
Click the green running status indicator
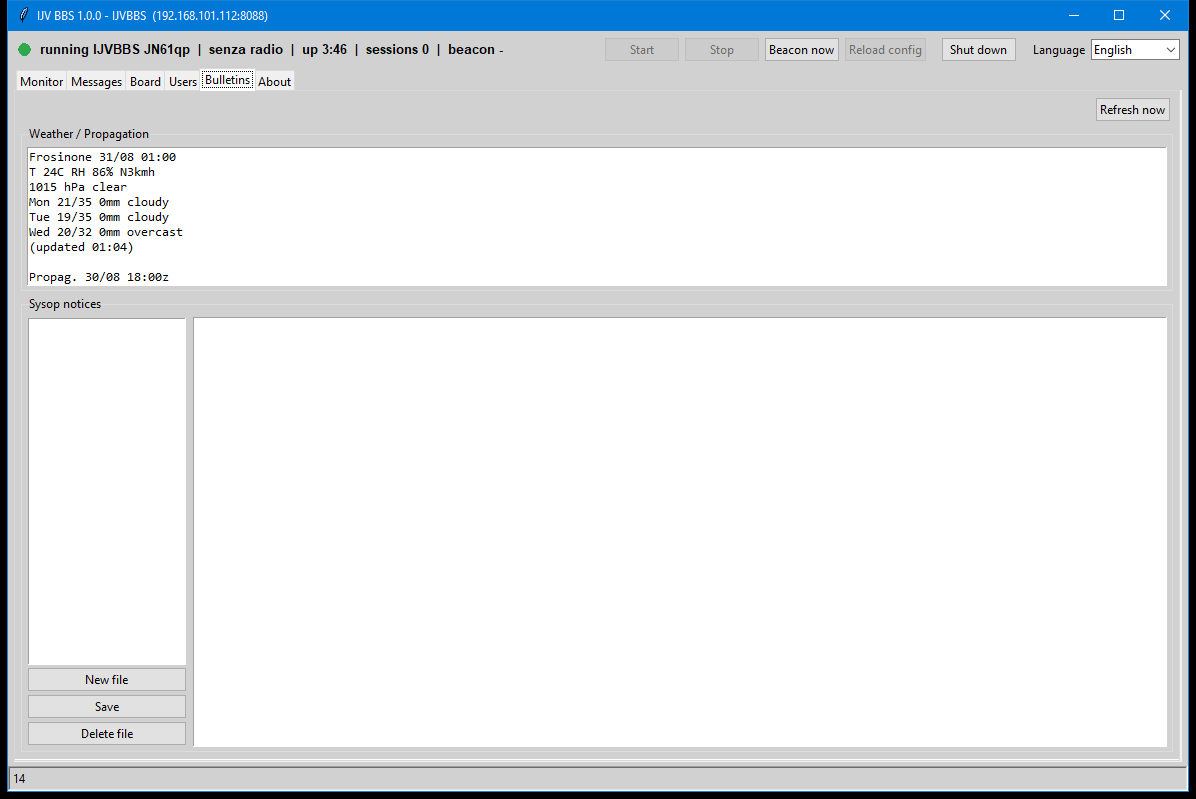click(x=24, y=50)
